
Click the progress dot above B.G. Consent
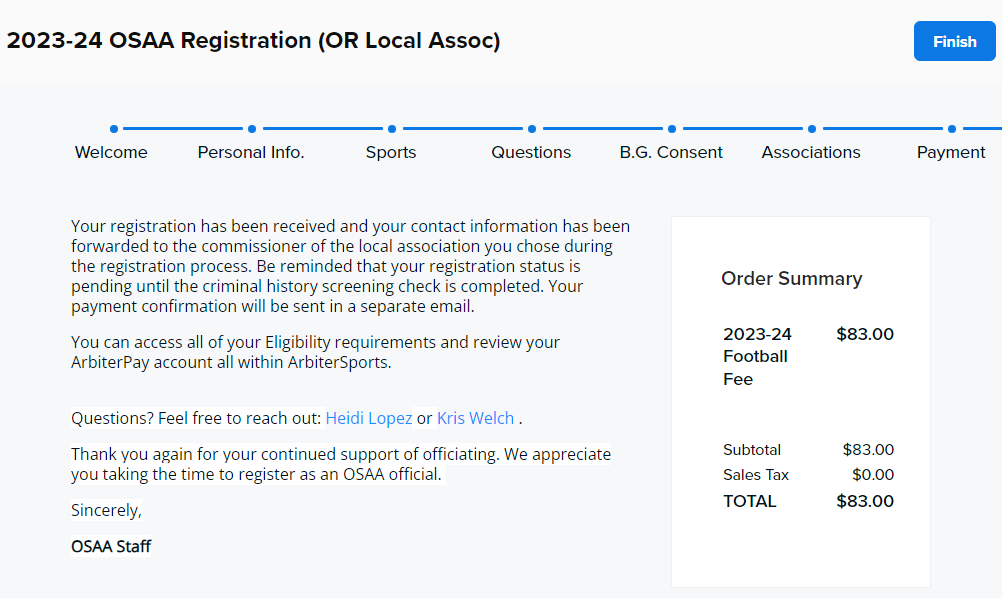click(672, 129)
